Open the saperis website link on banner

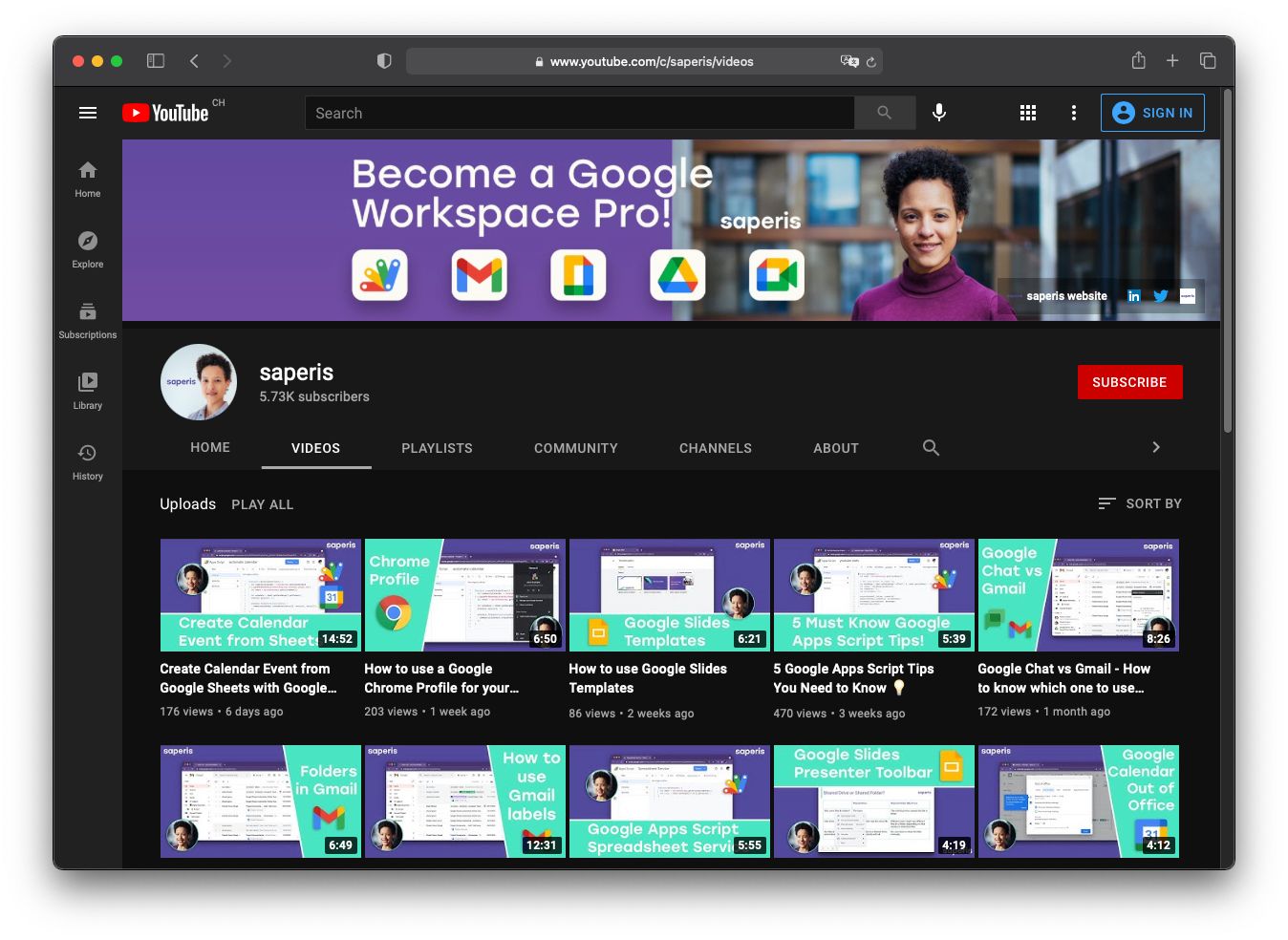click(1066, 296)
